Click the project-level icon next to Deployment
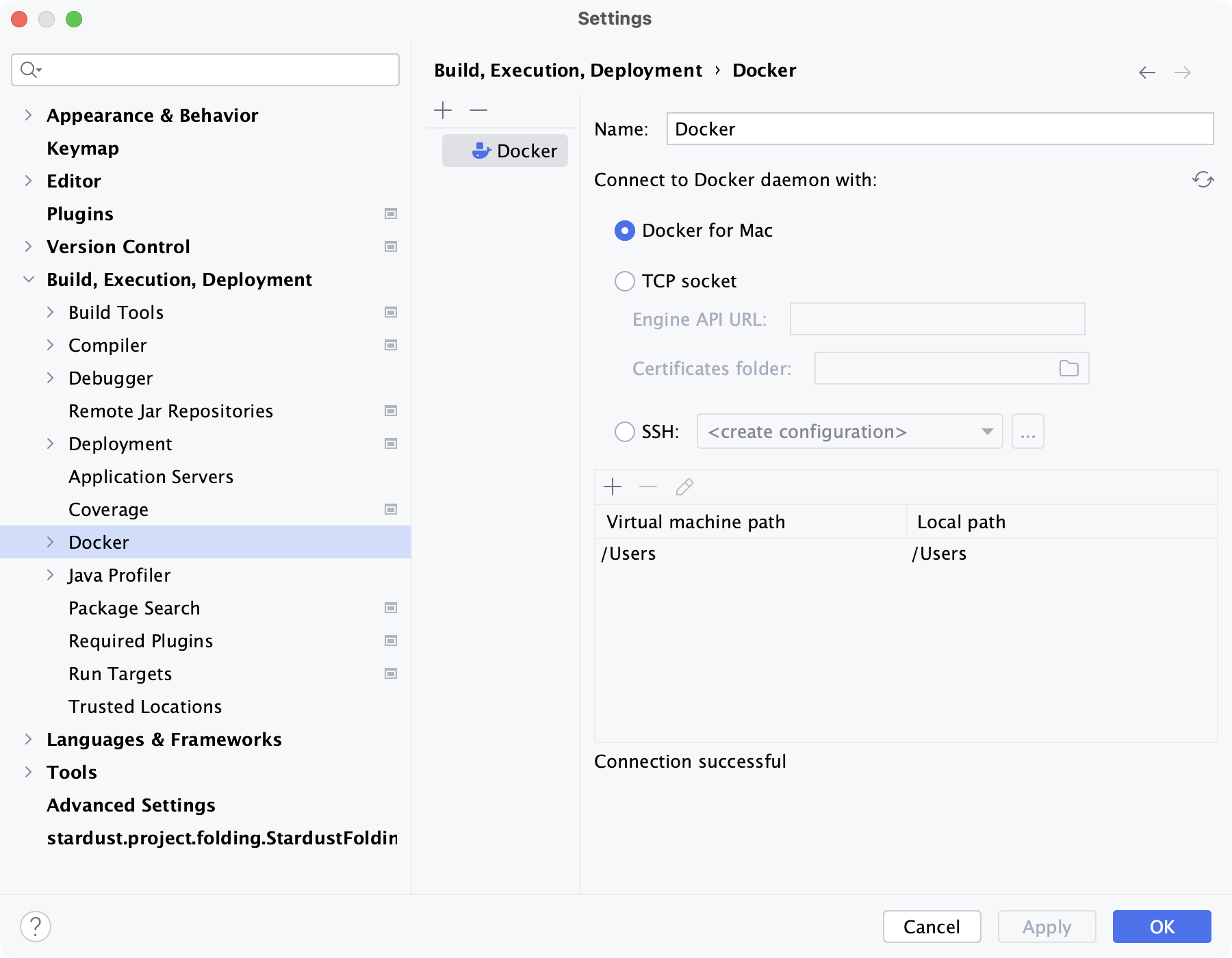Image resolution: width=1232 pixels, height=958 pixels. coord(391,443)
